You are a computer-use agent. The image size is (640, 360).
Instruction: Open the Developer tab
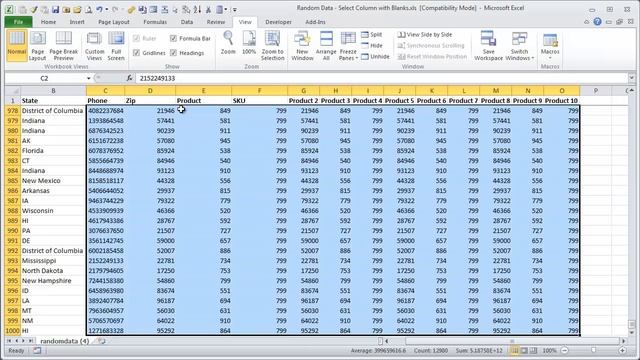tap(278, 22)
